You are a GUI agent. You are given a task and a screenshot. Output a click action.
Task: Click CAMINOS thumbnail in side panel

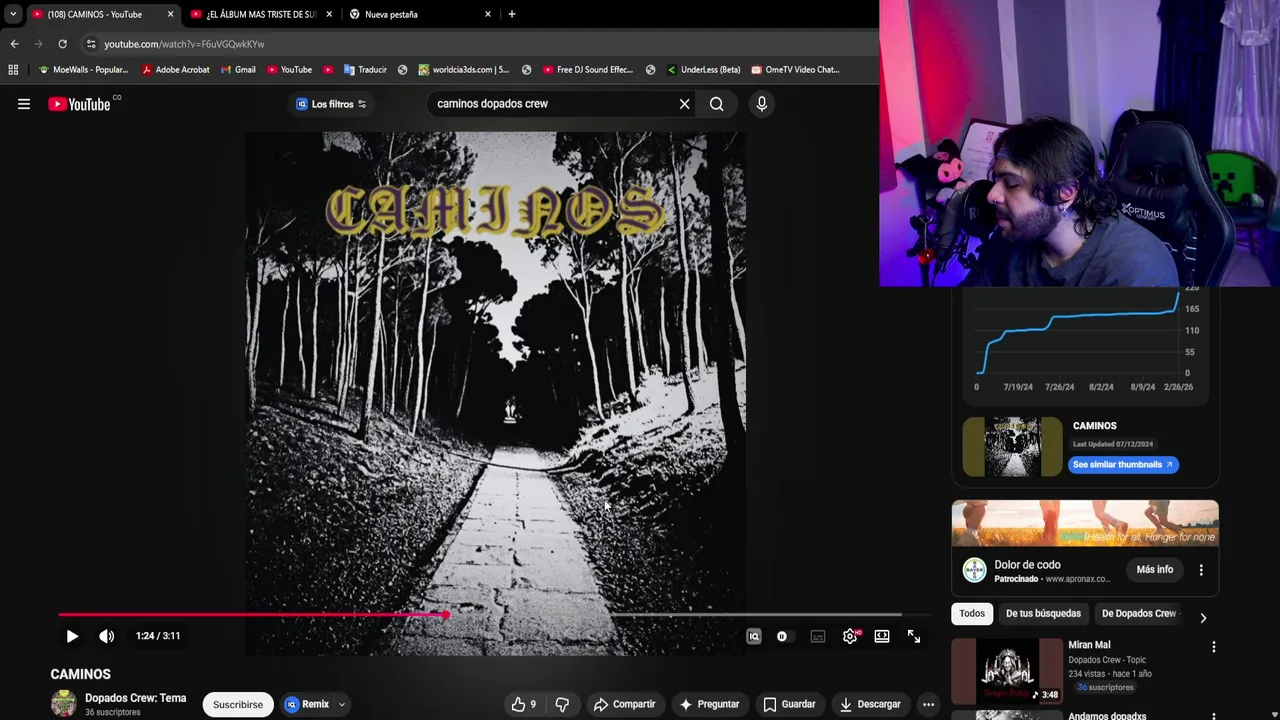click(1012, 447)
